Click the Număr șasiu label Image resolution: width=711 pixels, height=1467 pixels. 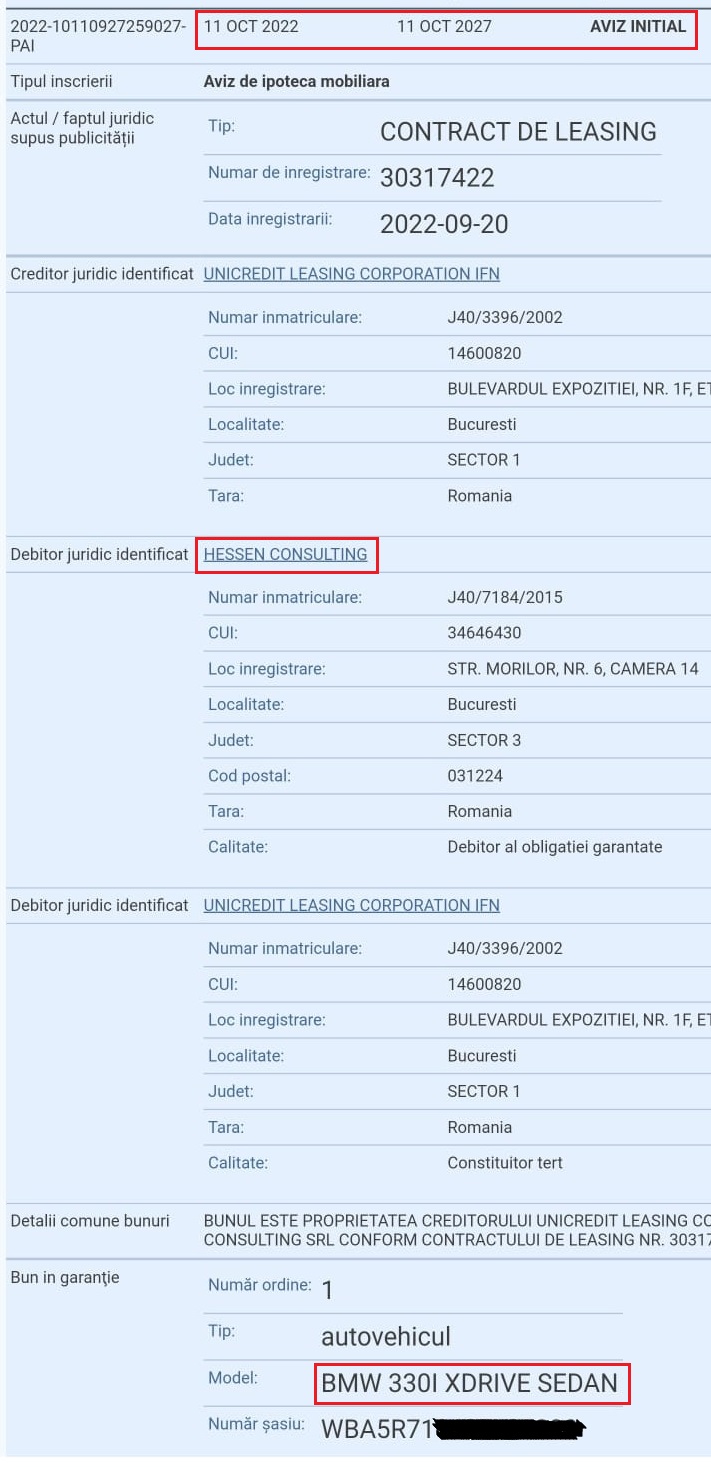[256, 1424]
